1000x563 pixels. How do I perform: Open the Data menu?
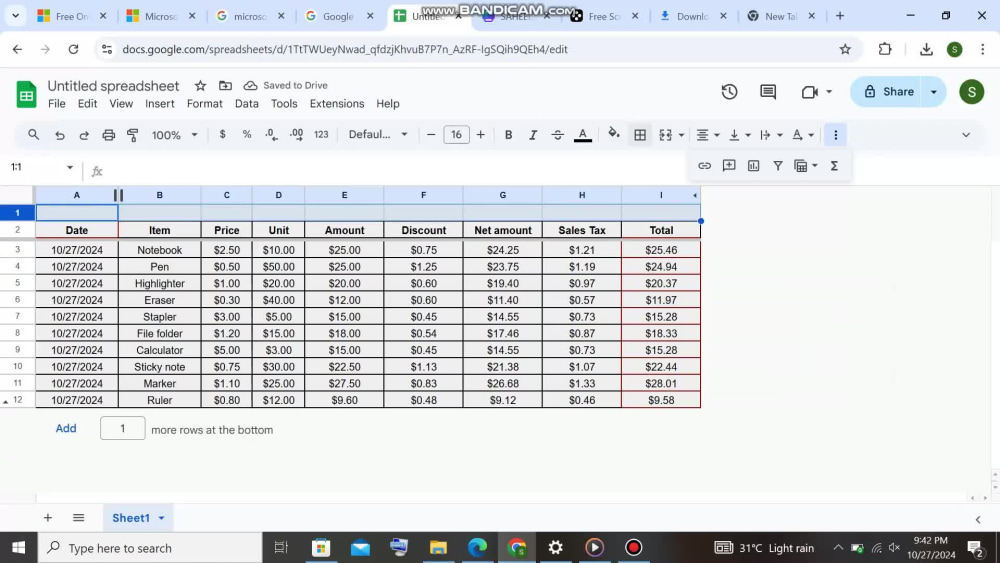click(246, 103)
